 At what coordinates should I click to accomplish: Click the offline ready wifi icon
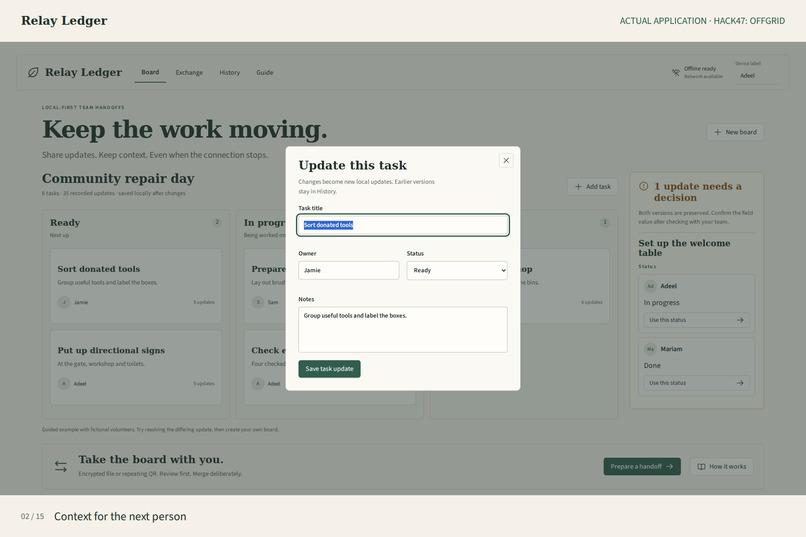coord(675,72)
